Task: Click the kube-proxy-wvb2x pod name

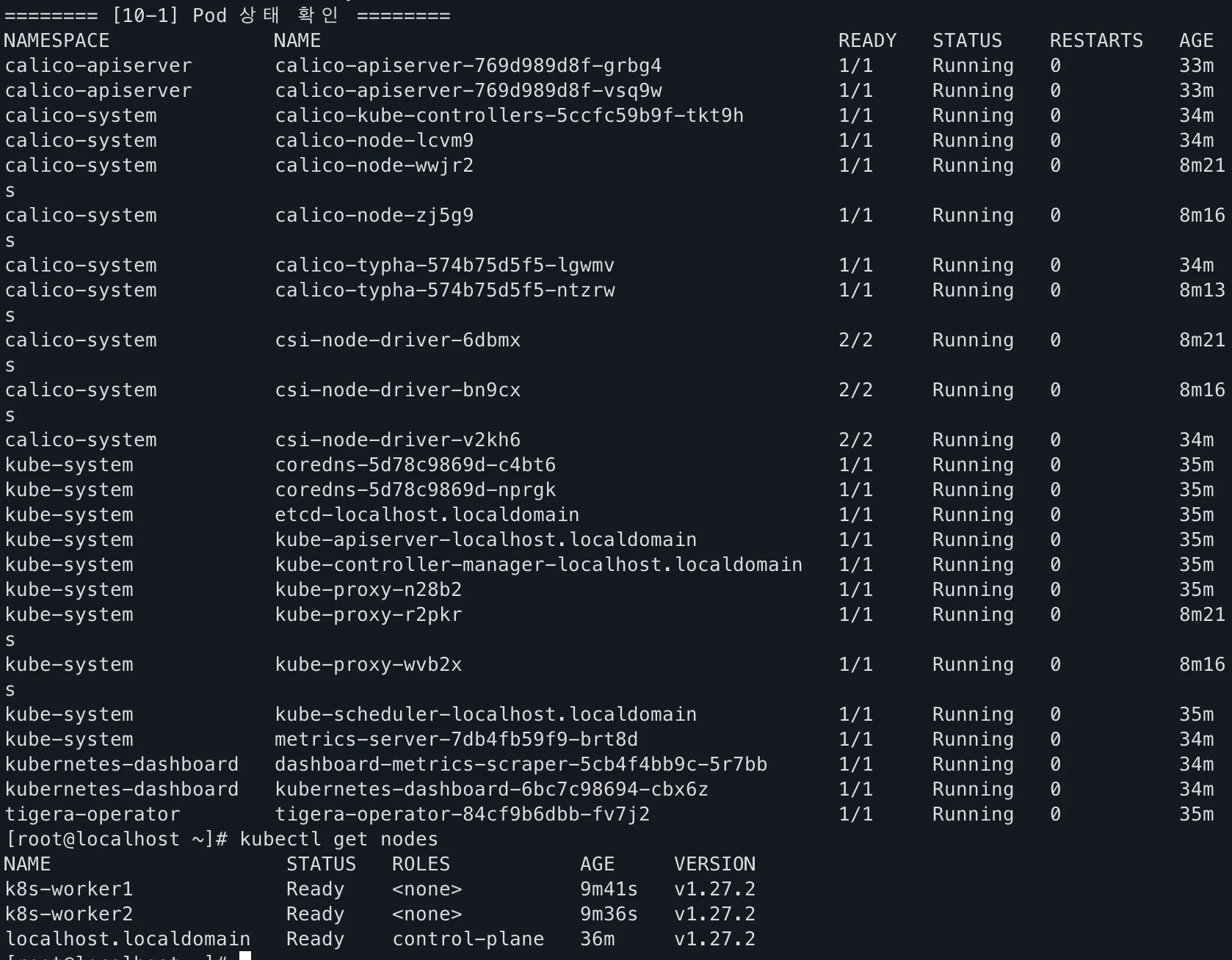Action: tap(369, 665)
